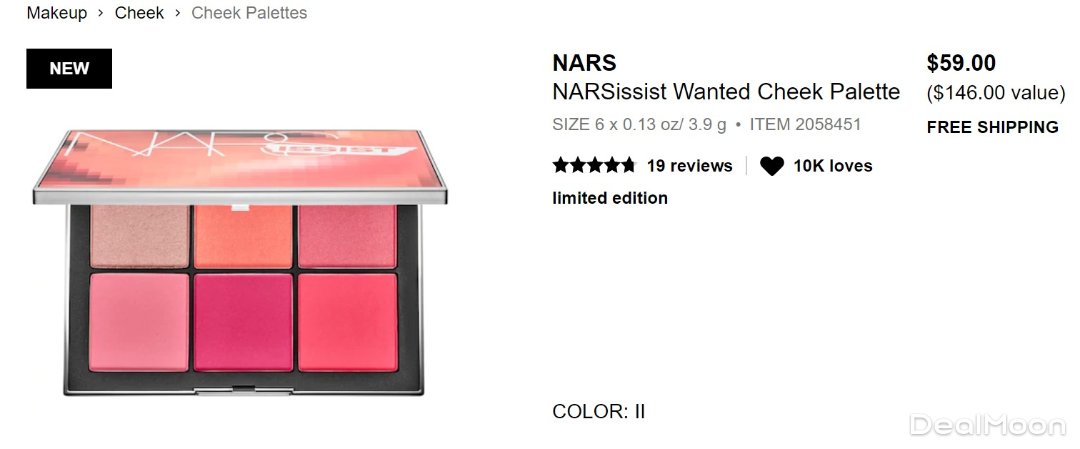Open the Cheek Palettes breadcrumb
Screen dimensions: 1080x449
(249, 13)
